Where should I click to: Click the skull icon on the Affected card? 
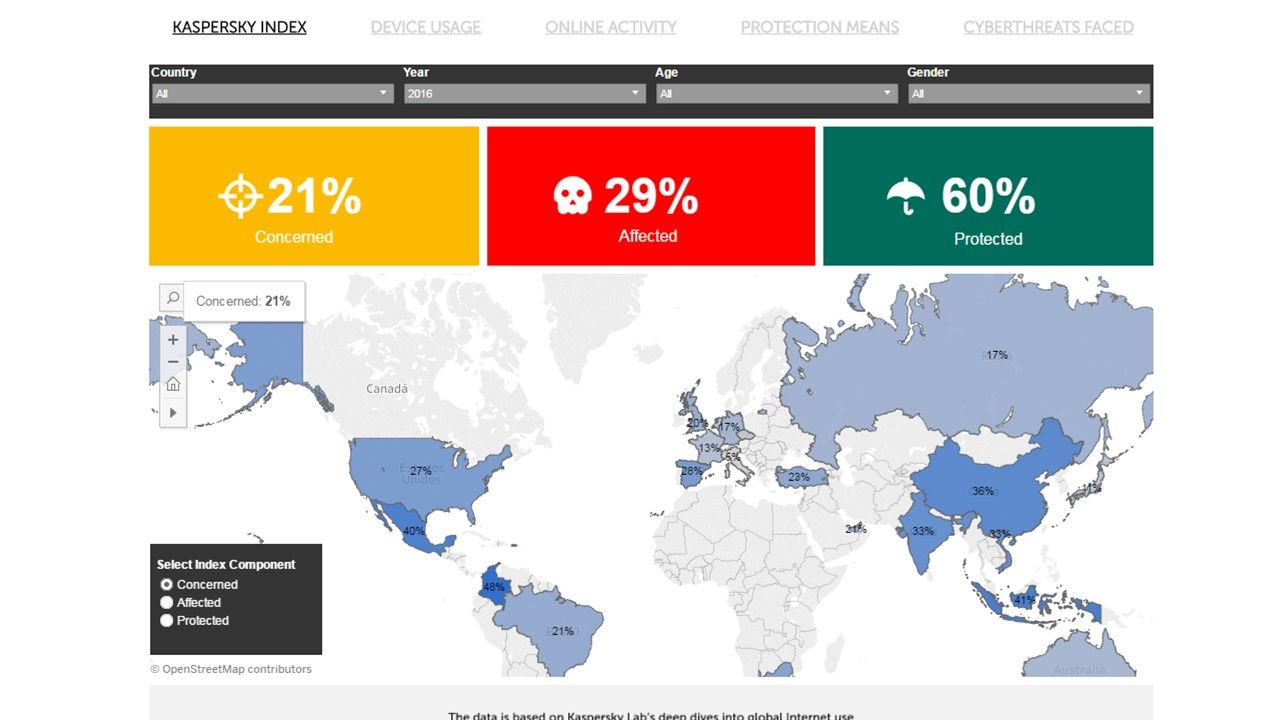click(572, 196)
